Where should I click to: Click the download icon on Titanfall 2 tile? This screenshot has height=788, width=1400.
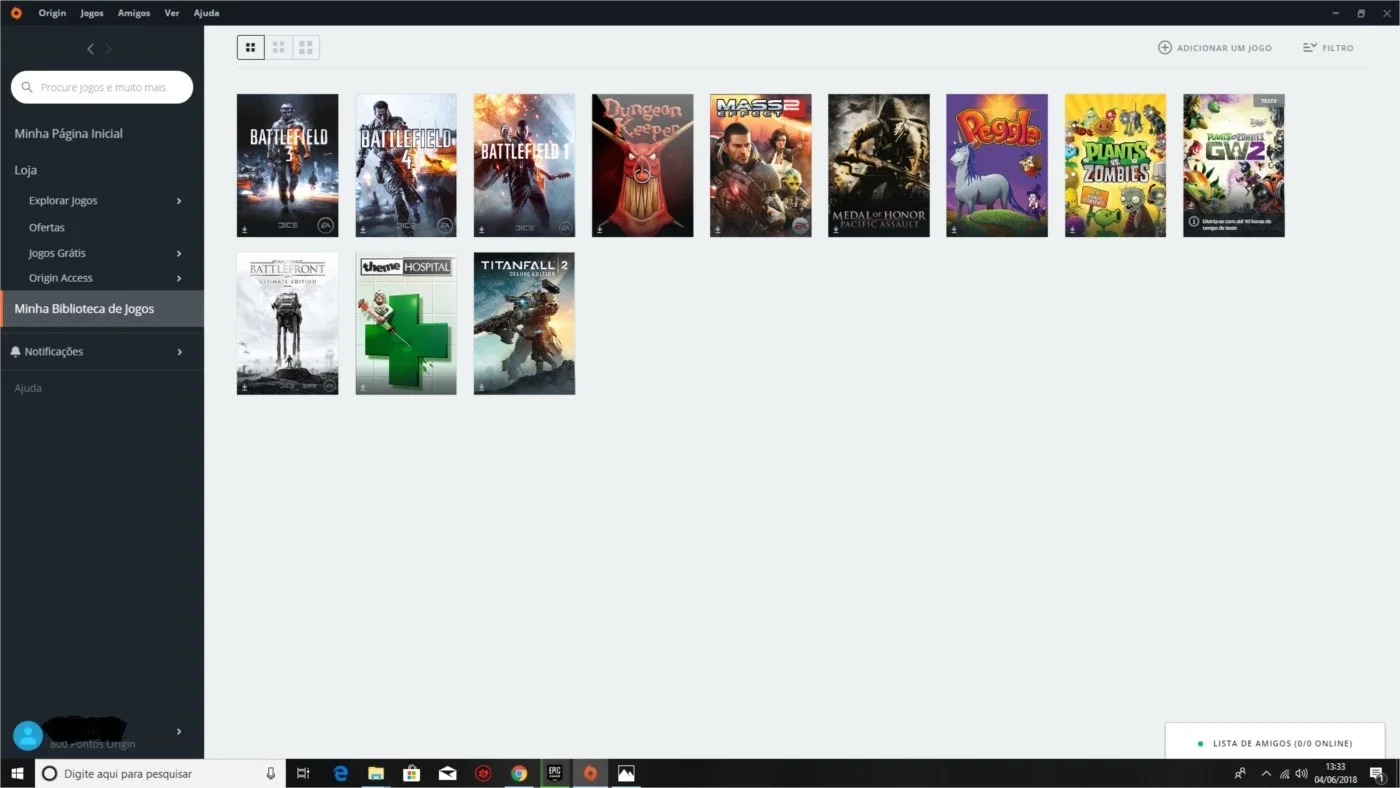pos(481,387)
